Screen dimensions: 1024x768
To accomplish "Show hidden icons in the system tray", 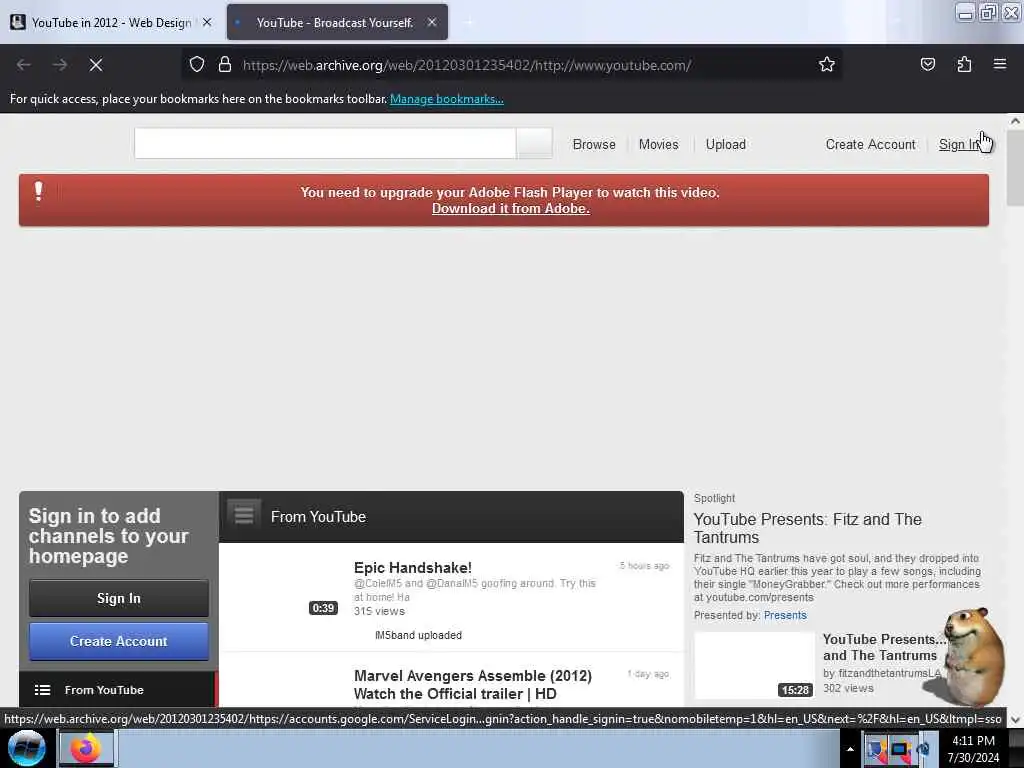I will [850, 750].
